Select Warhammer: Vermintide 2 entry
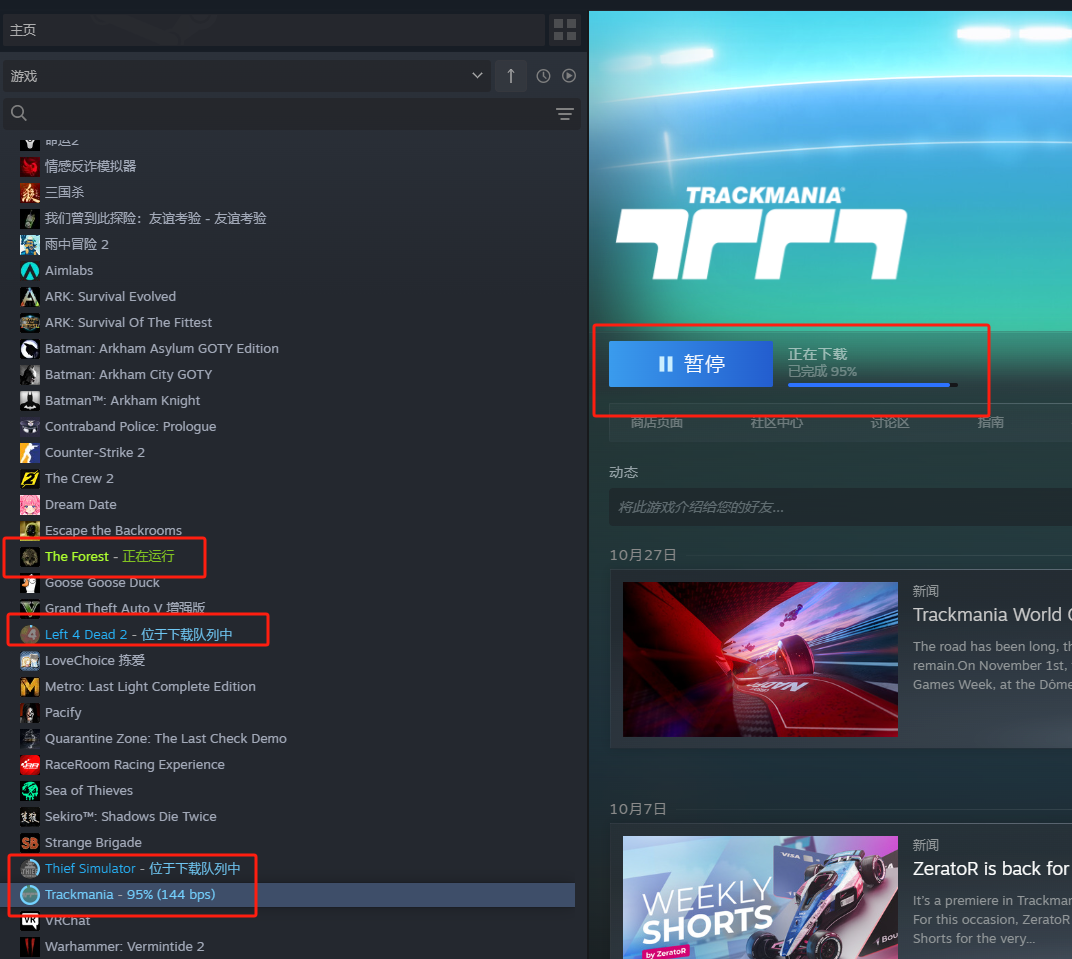 tap(124, 947)
